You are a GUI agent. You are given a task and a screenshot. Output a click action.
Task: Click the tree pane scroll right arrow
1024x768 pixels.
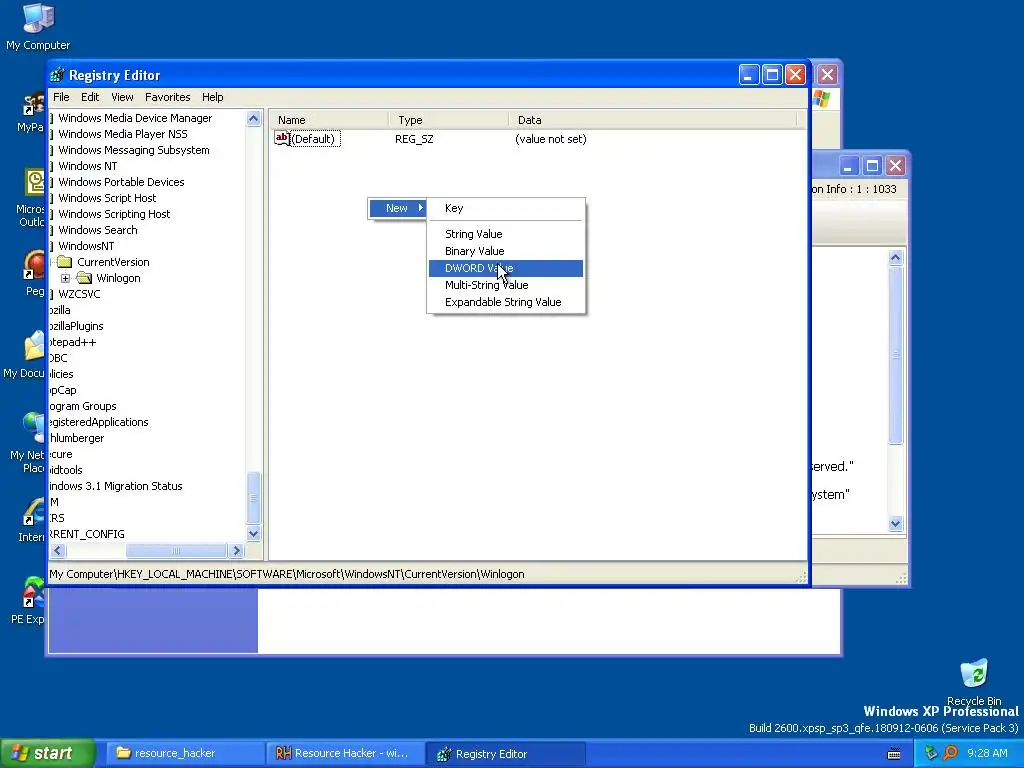pos(236,551)
